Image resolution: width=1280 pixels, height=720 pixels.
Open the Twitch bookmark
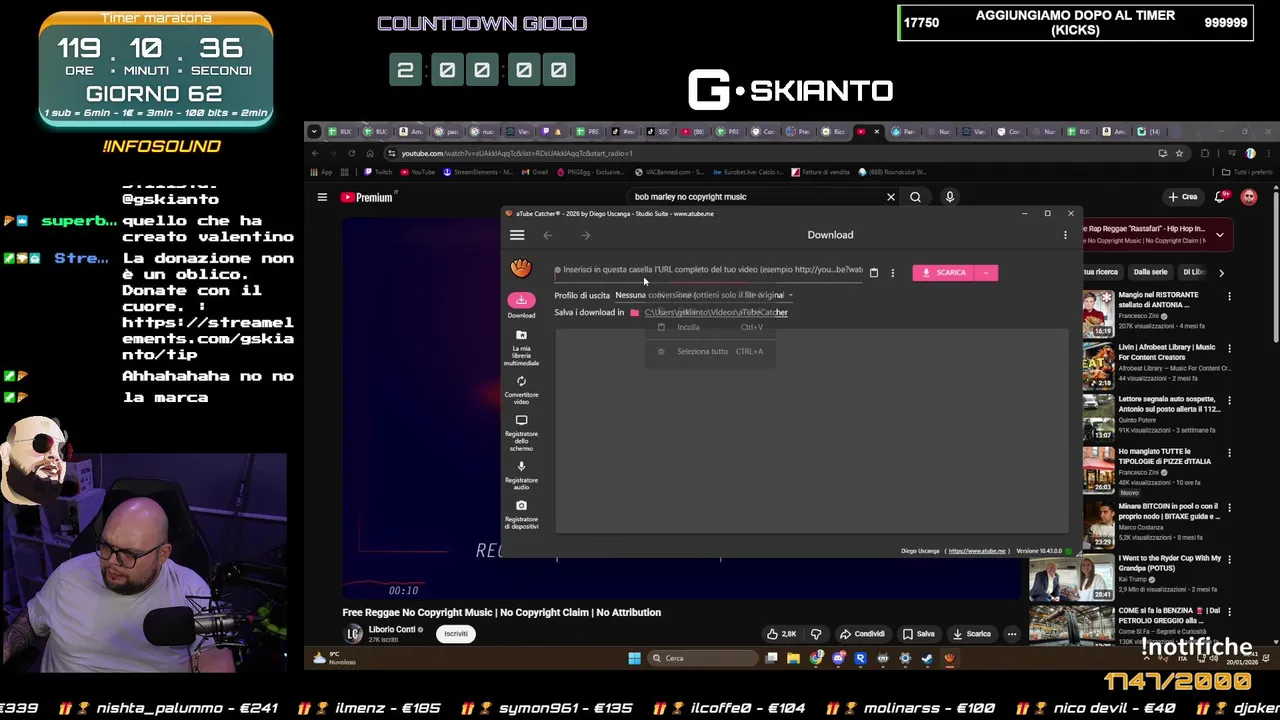(379, 172)
